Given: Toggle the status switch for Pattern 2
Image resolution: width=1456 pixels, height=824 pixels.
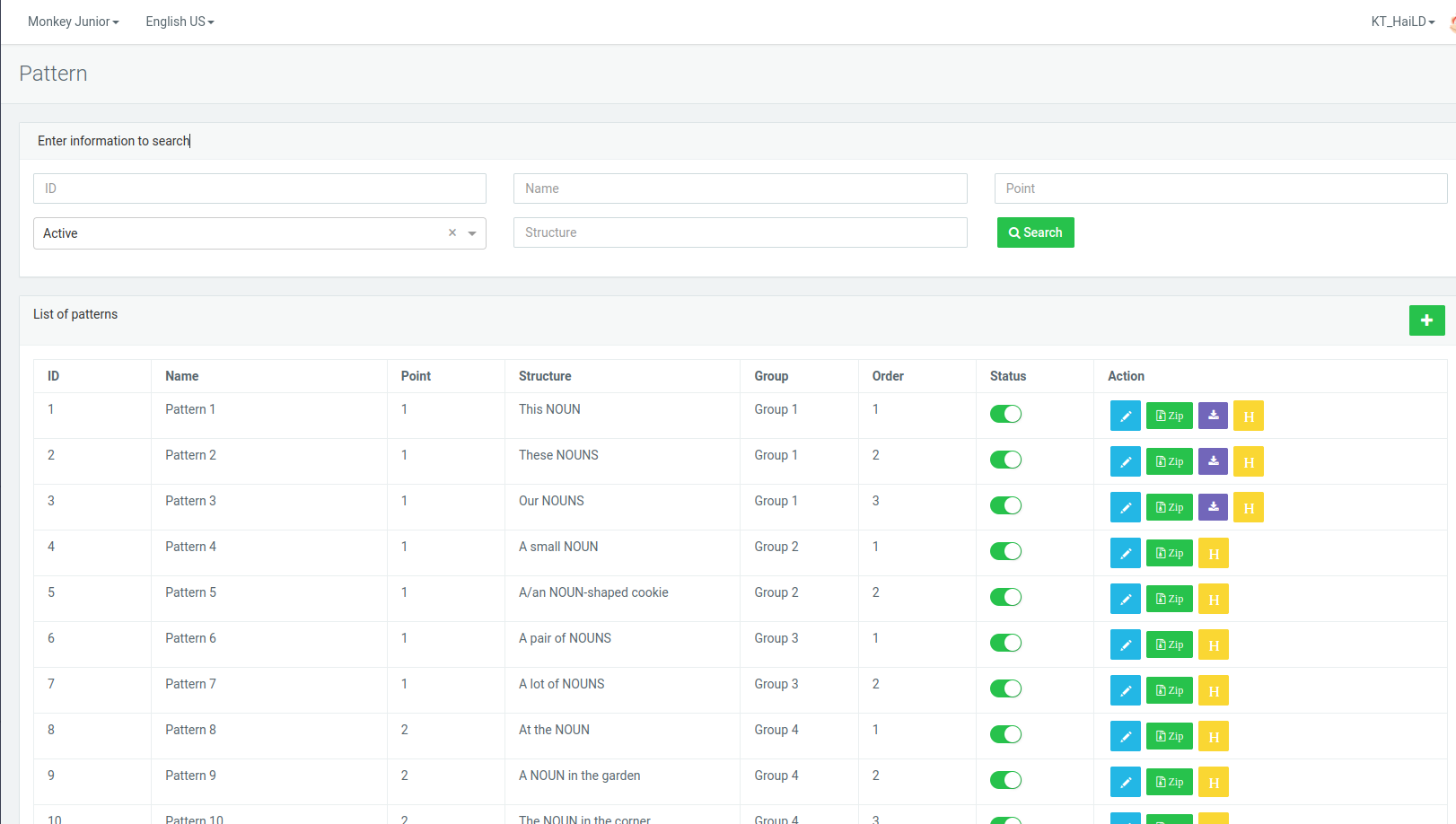Looking at the screenshot, I should (1005, 460).
